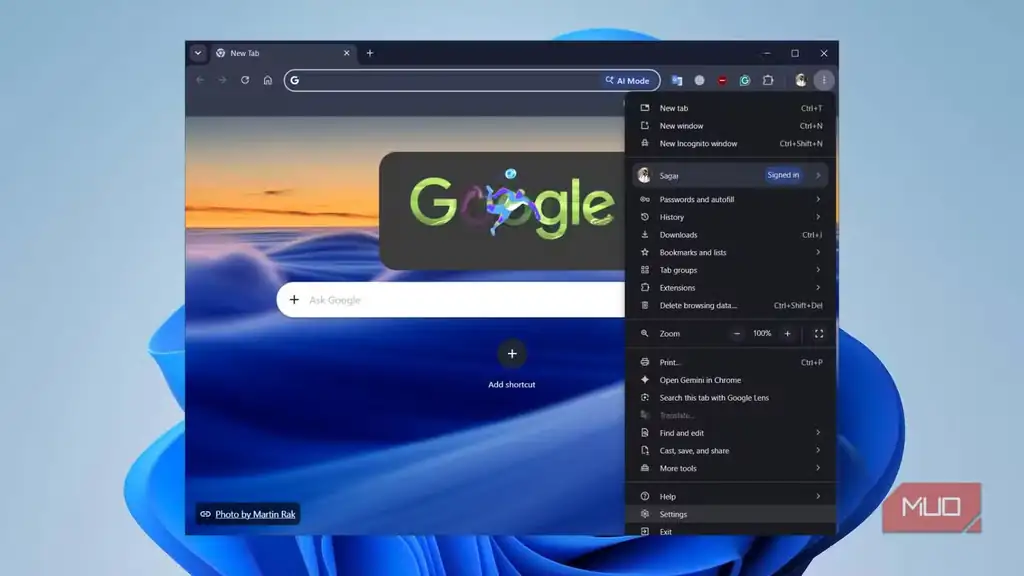Open the home page icon
The height and width of the screenshot is (576, 1024).
coord(268,80)
